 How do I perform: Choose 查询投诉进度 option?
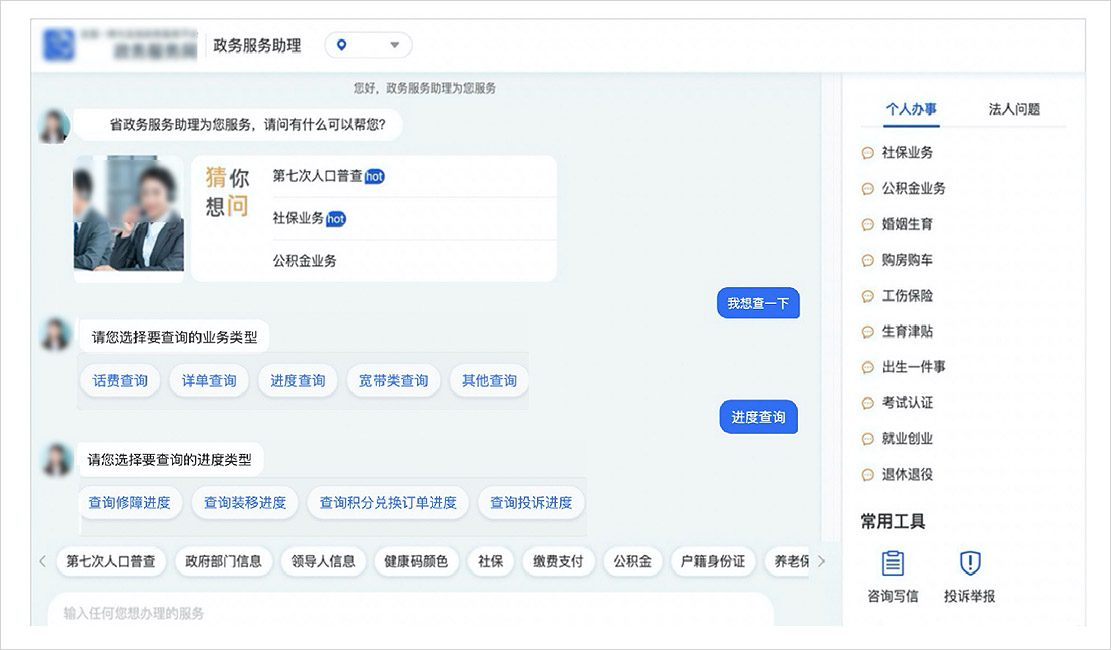click(x=531, y=502)
